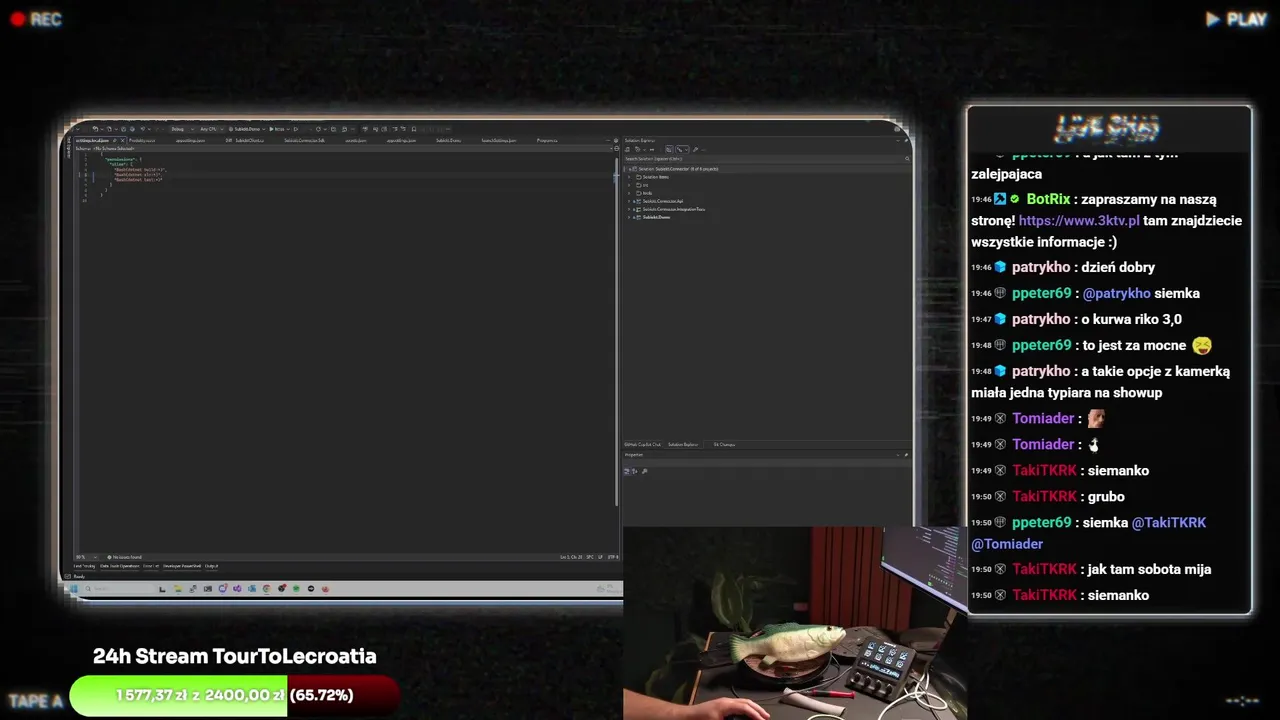Screen dimensions: 1280x720
Task: Switch to the secrets.json editor tab
Action: (355, 140)
